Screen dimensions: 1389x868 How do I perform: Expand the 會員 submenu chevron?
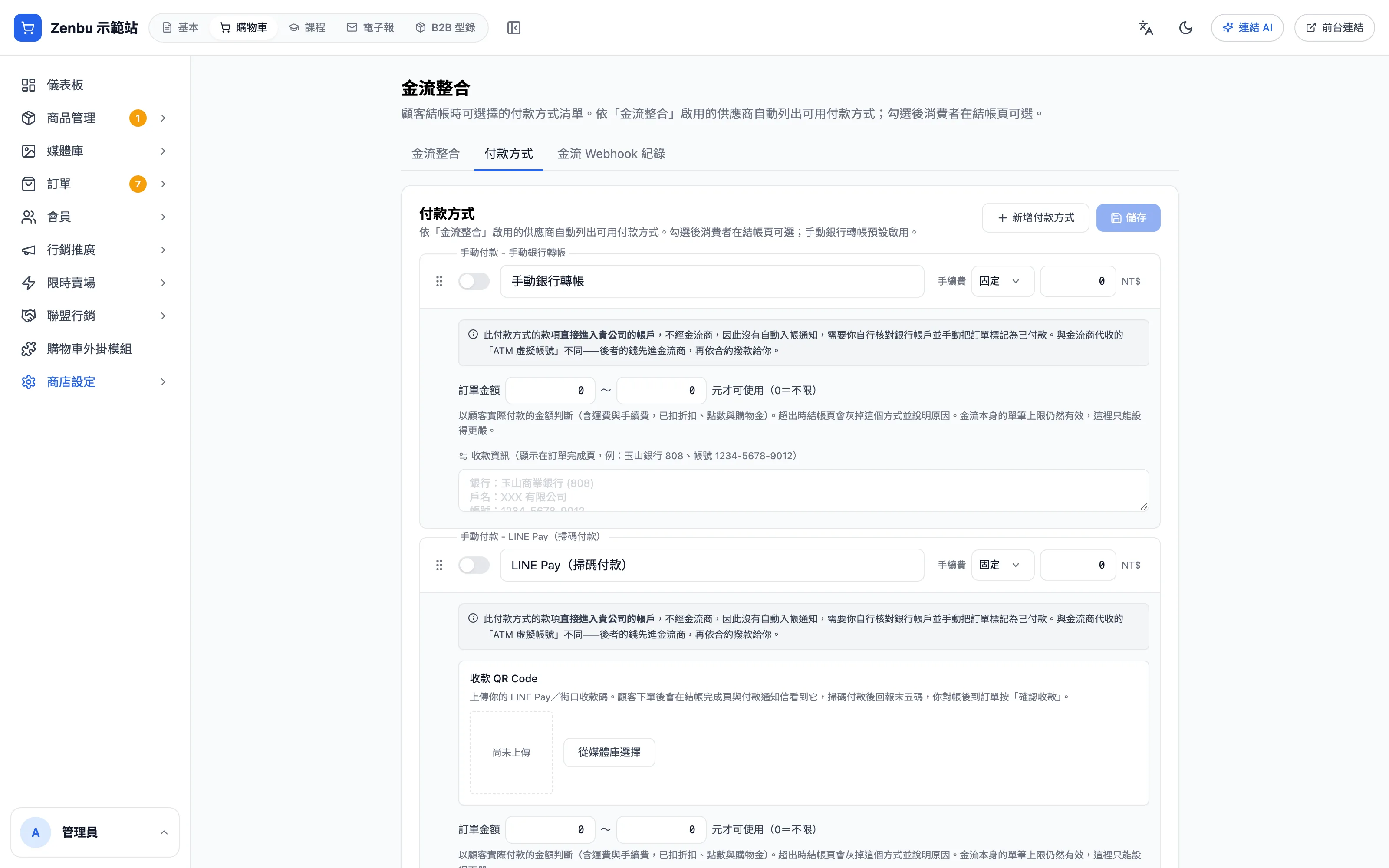(163, 217)
